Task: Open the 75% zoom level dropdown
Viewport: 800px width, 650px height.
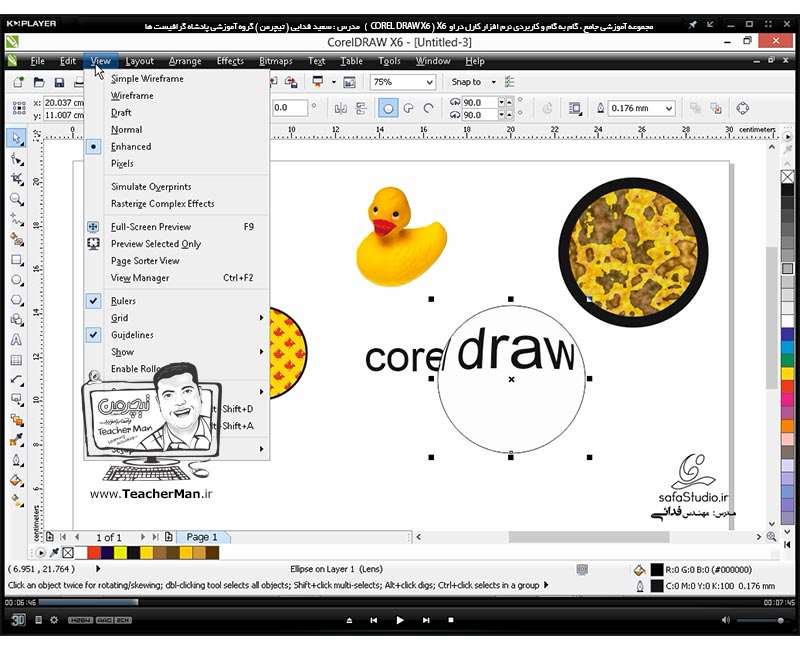Action: (x=430, y=82)
